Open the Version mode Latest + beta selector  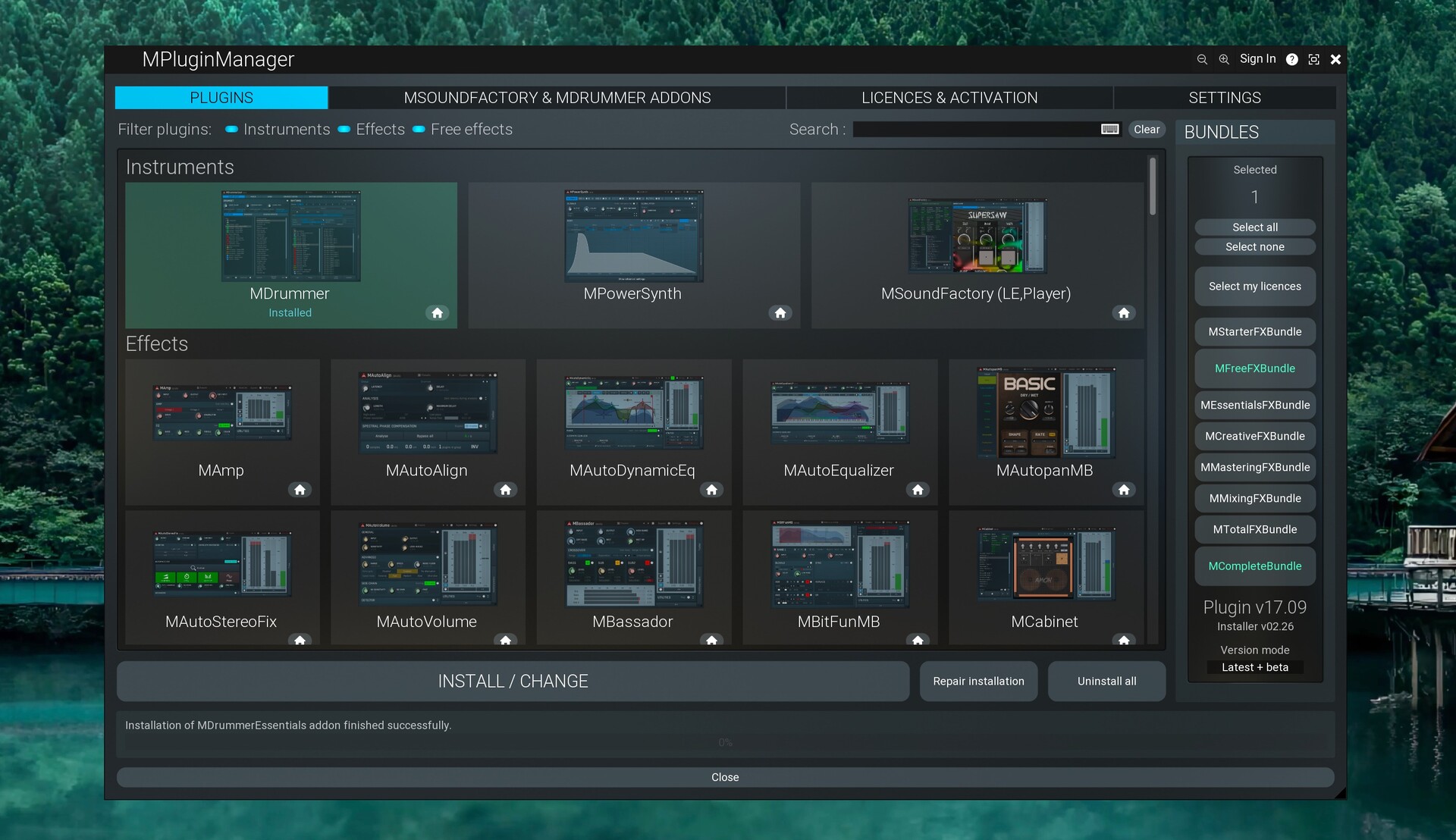point(1255,667)
